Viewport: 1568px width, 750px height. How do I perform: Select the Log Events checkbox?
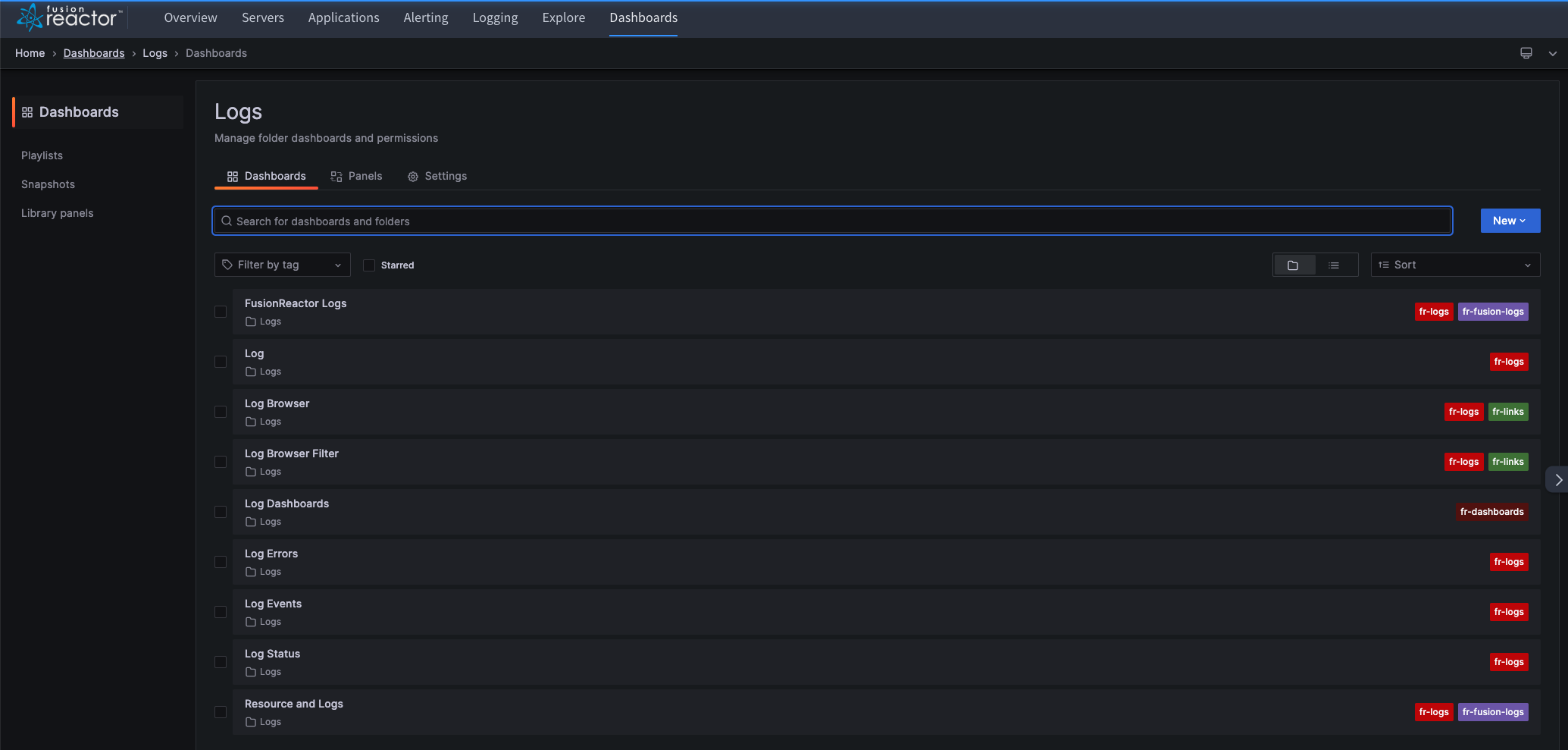point(221,612)
